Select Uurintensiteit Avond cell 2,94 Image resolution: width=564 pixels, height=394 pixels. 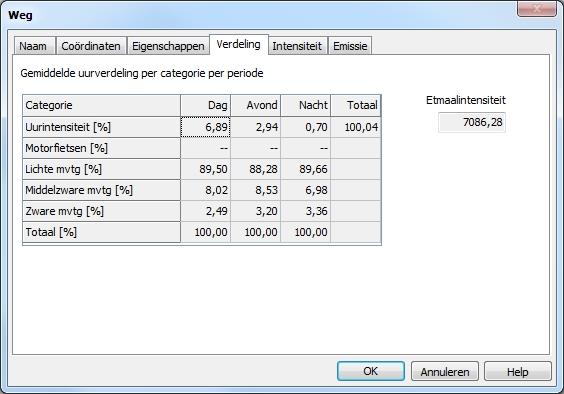click(x=256, y=127)
